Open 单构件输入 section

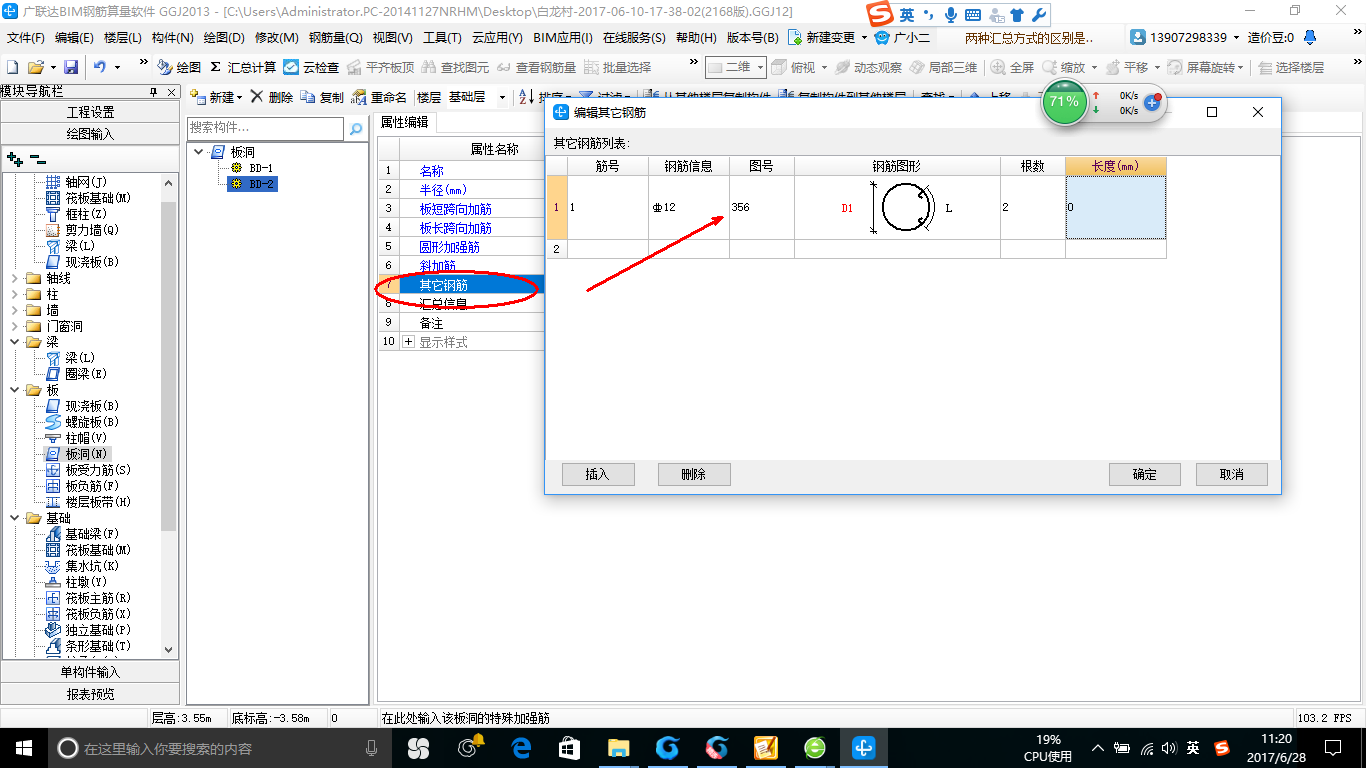coord(90,672)
